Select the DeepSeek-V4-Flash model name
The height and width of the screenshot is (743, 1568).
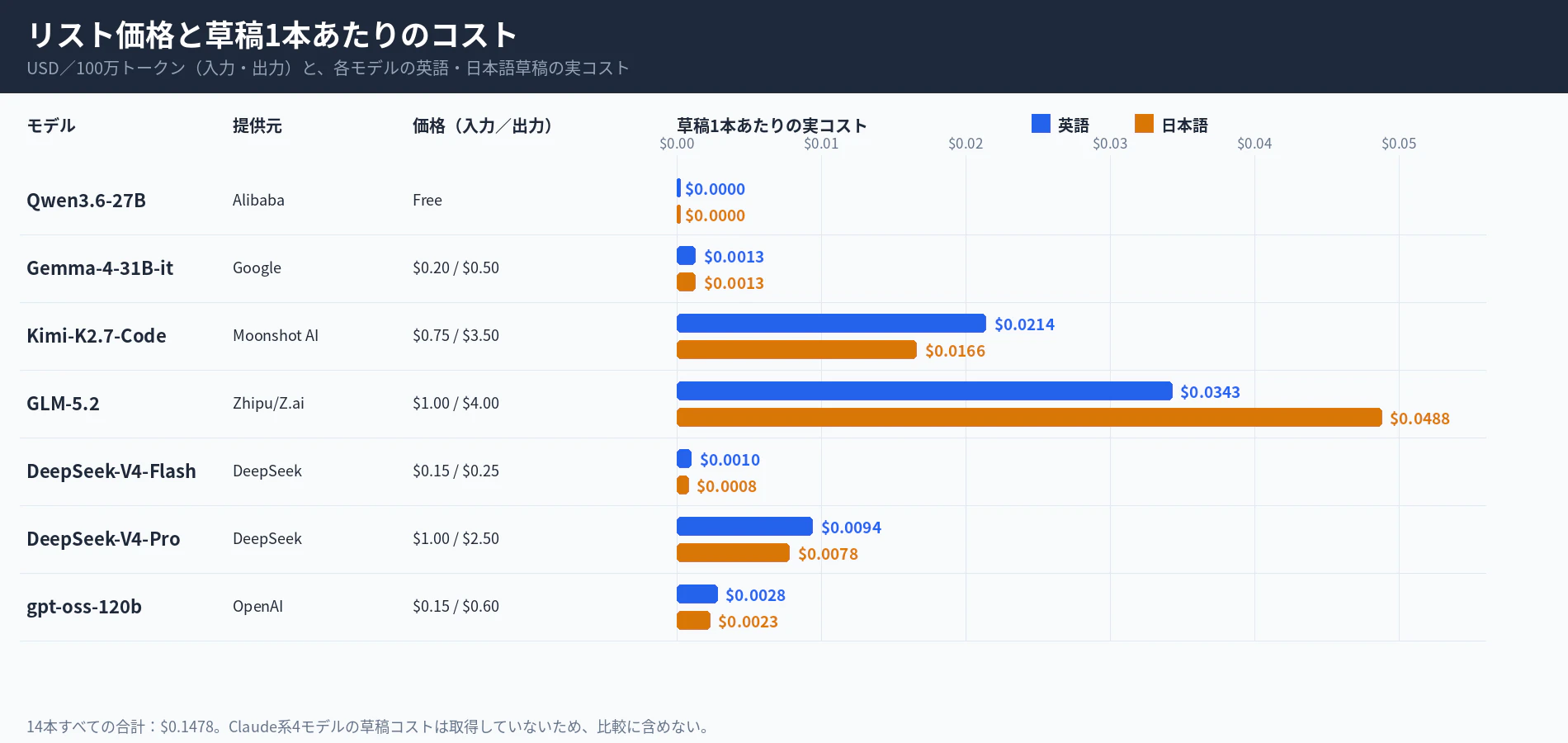point(111,471)
